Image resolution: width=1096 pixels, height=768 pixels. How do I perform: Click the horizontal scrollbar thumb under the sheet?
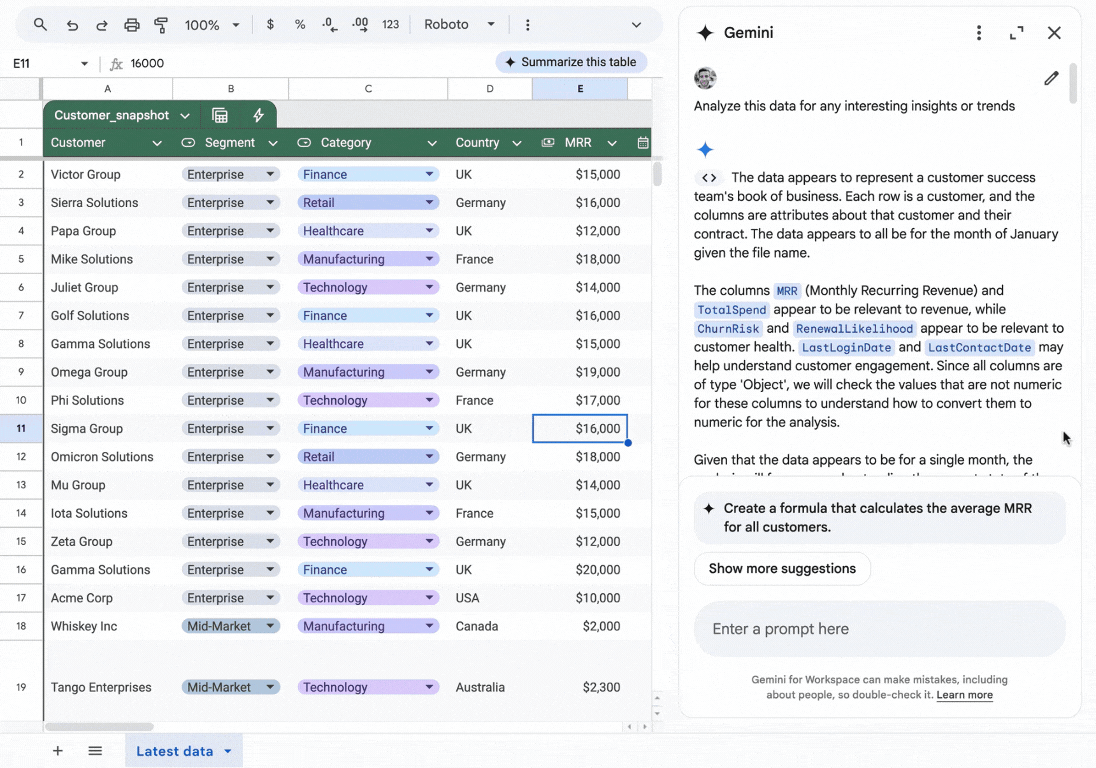[x=99, y=727]
